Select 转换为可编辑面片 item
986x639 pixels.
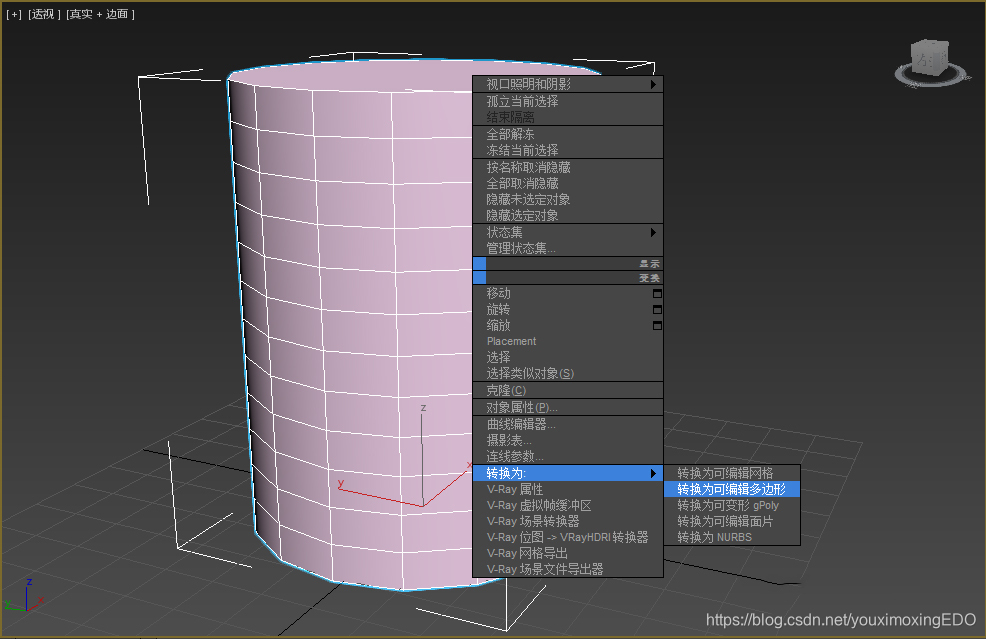click(x=732, y=521)
